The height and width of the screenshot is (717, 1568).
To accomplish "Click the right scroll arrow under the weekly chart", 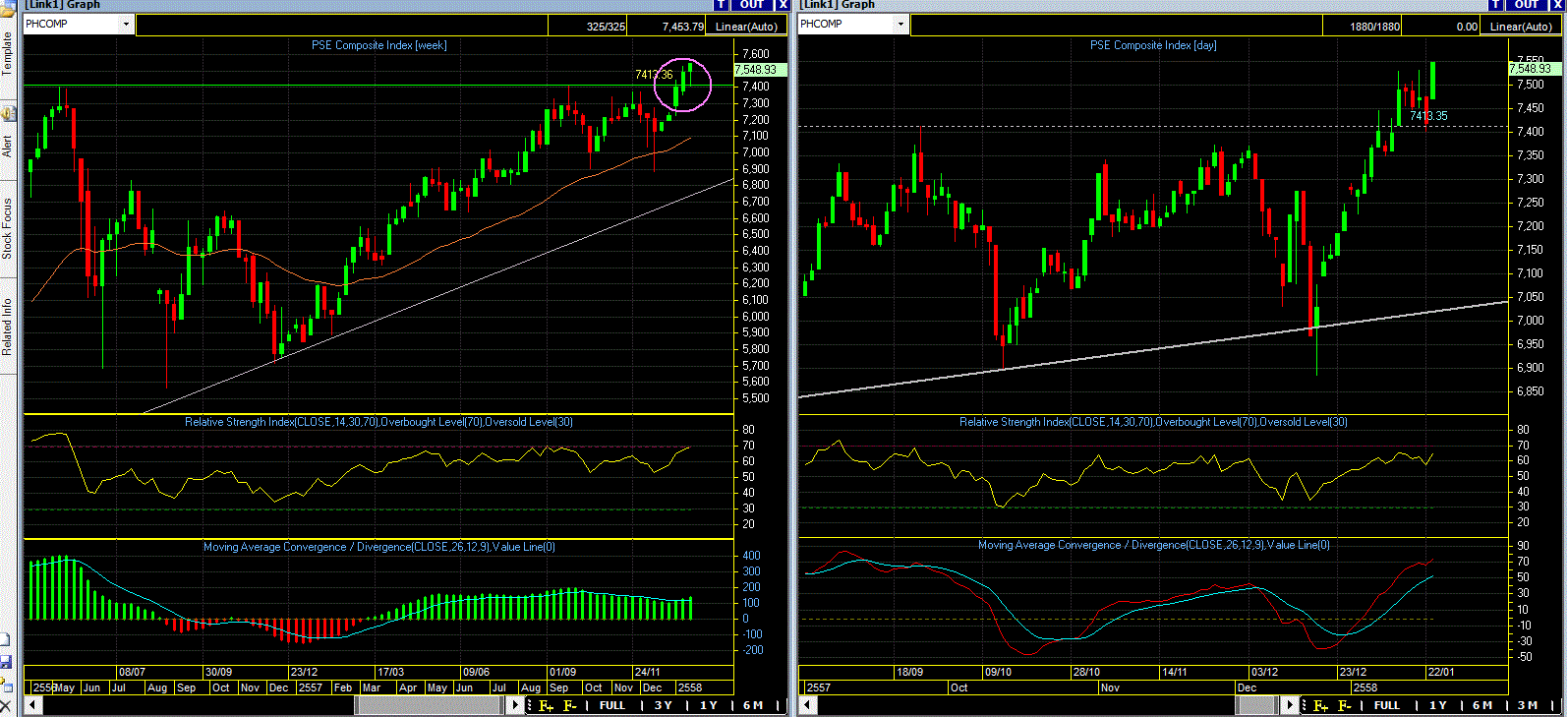I will tap(517, 705).
